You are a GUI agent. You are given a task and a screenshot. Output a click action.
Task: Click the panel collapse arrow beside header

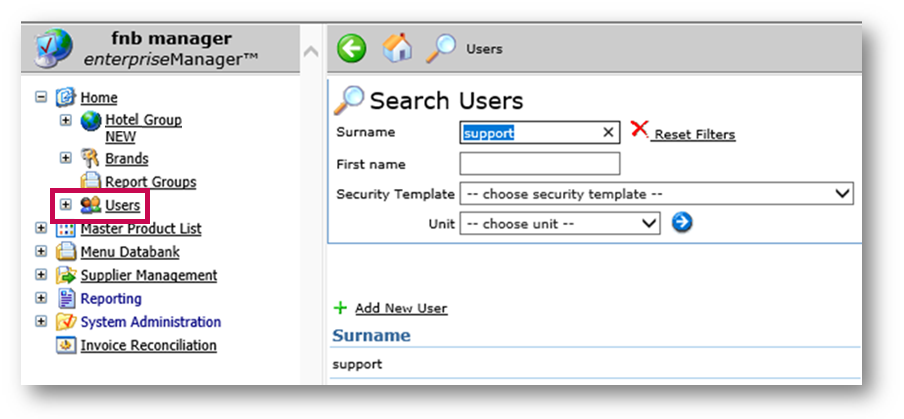(x=311, y=51)
